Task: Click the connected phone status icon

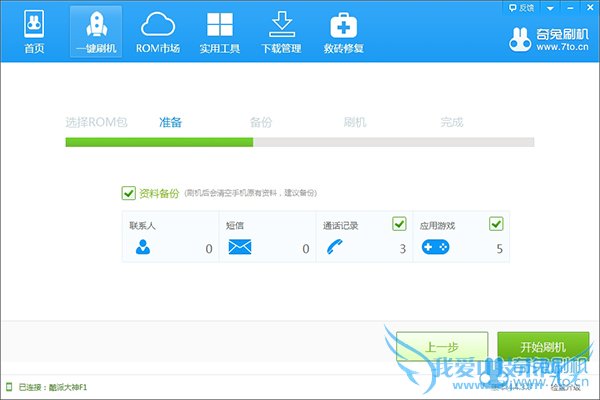Action: [x=9, y=387]
